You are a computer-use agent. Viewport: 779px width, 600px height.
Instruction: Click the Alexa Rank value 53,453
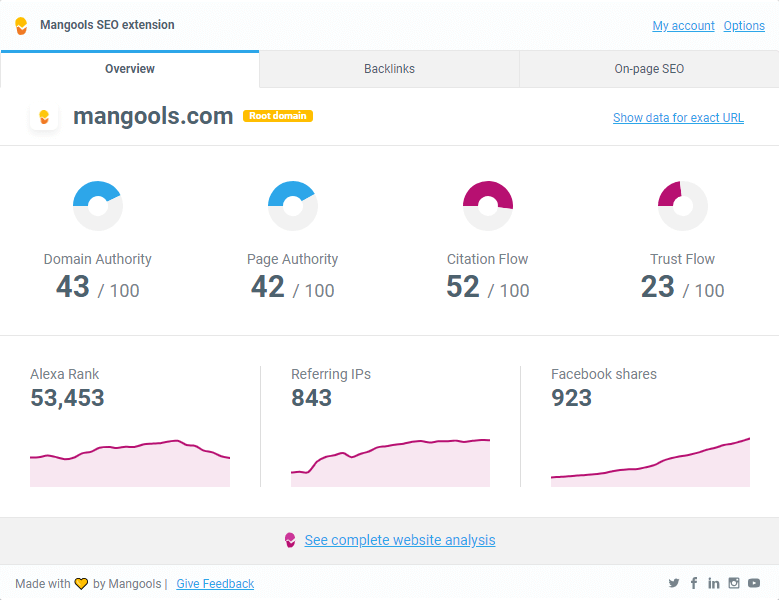[x=68, y=398]
